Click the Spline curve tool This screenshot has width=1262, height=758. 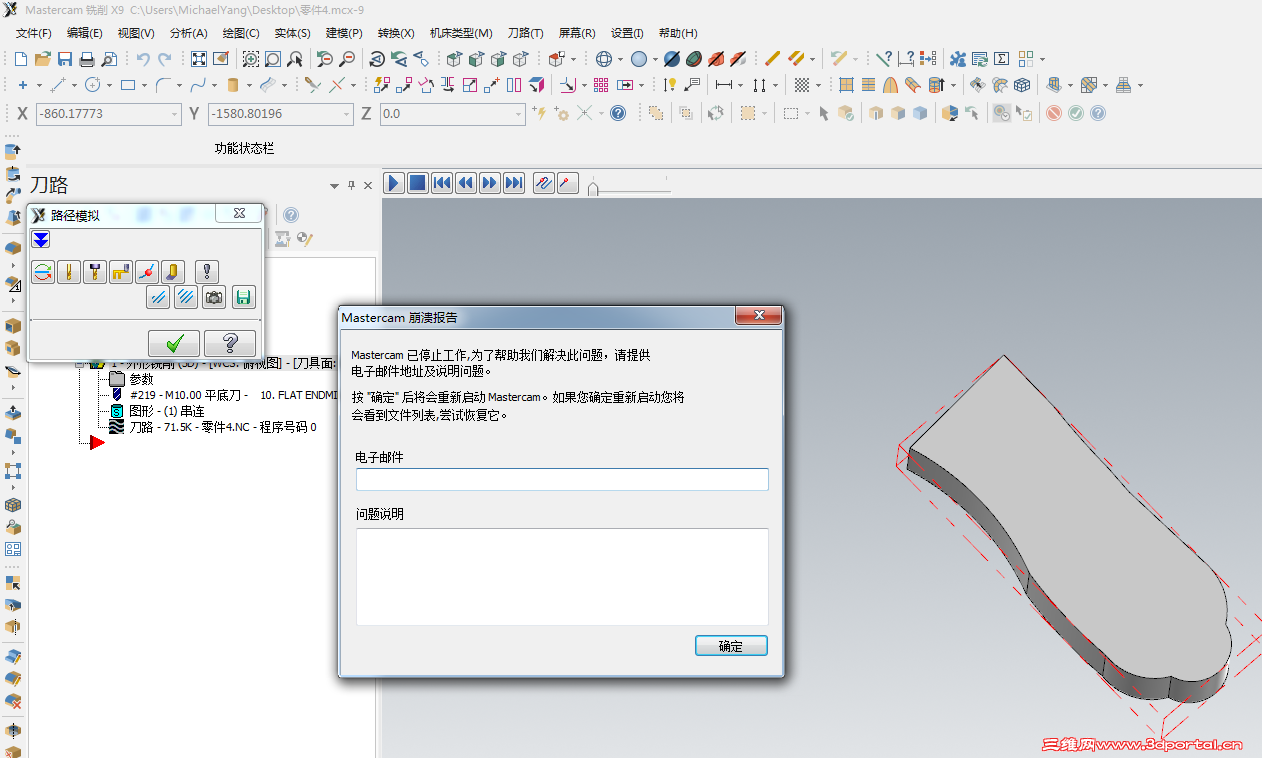[x=198, y=85]
